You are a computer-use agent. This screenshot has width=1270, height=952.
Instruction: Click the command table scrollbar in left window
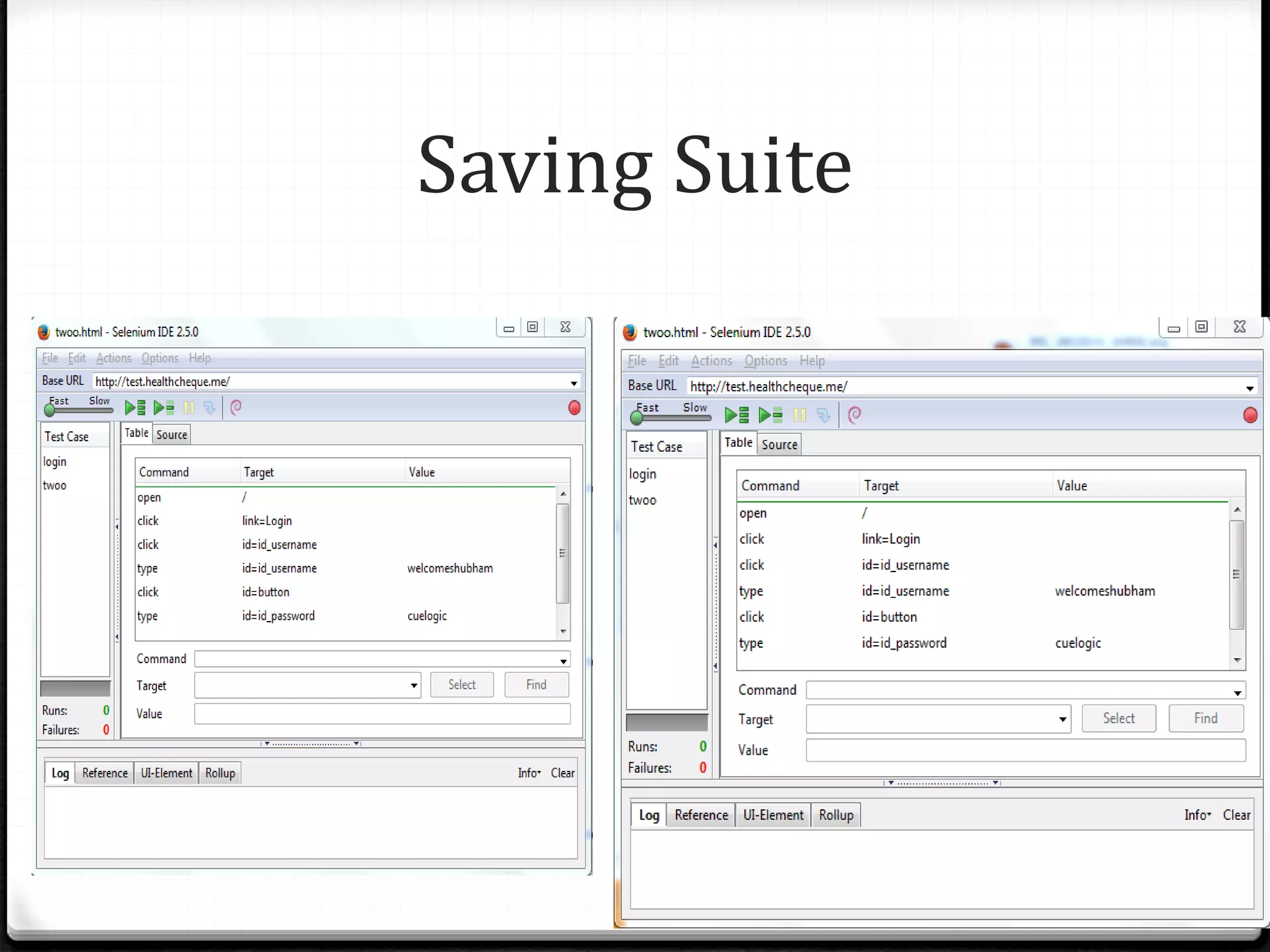pyautogui.click(x=562, y=553)
